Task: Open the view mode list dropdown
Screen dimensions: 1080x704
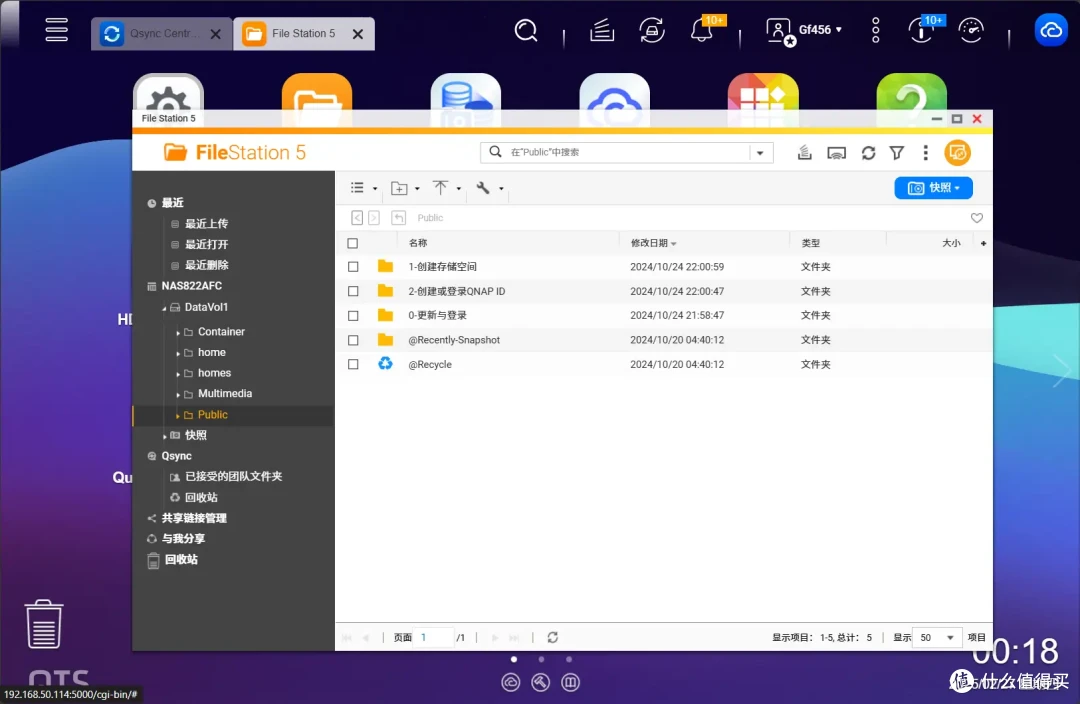Action: point(364,188)
